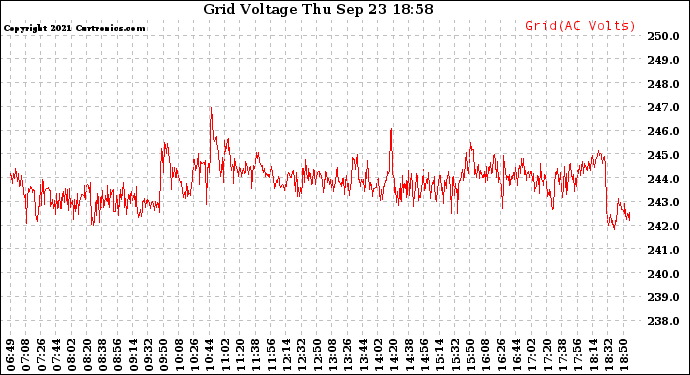This screenshot has height=375, width=690.
Task: Click the 11:02 time axis label
Action: 226,355
